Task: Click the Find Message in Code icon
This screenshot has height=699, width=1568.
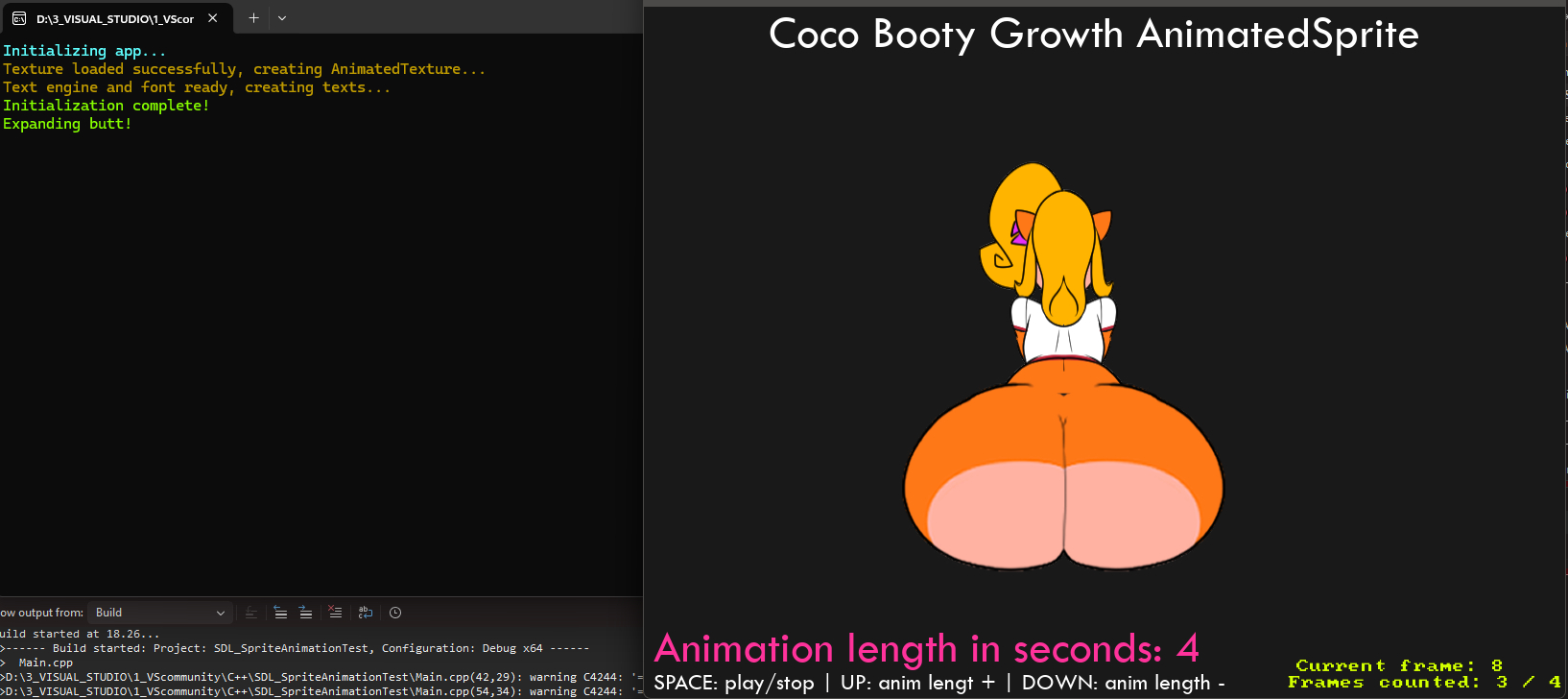Action: coord(251,613)
